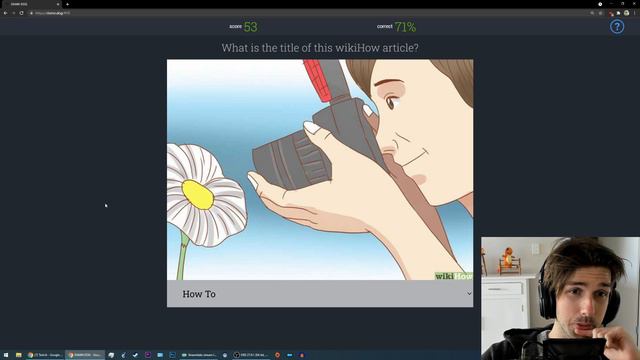Bookmark this page with star icon

tap(600, 13)
